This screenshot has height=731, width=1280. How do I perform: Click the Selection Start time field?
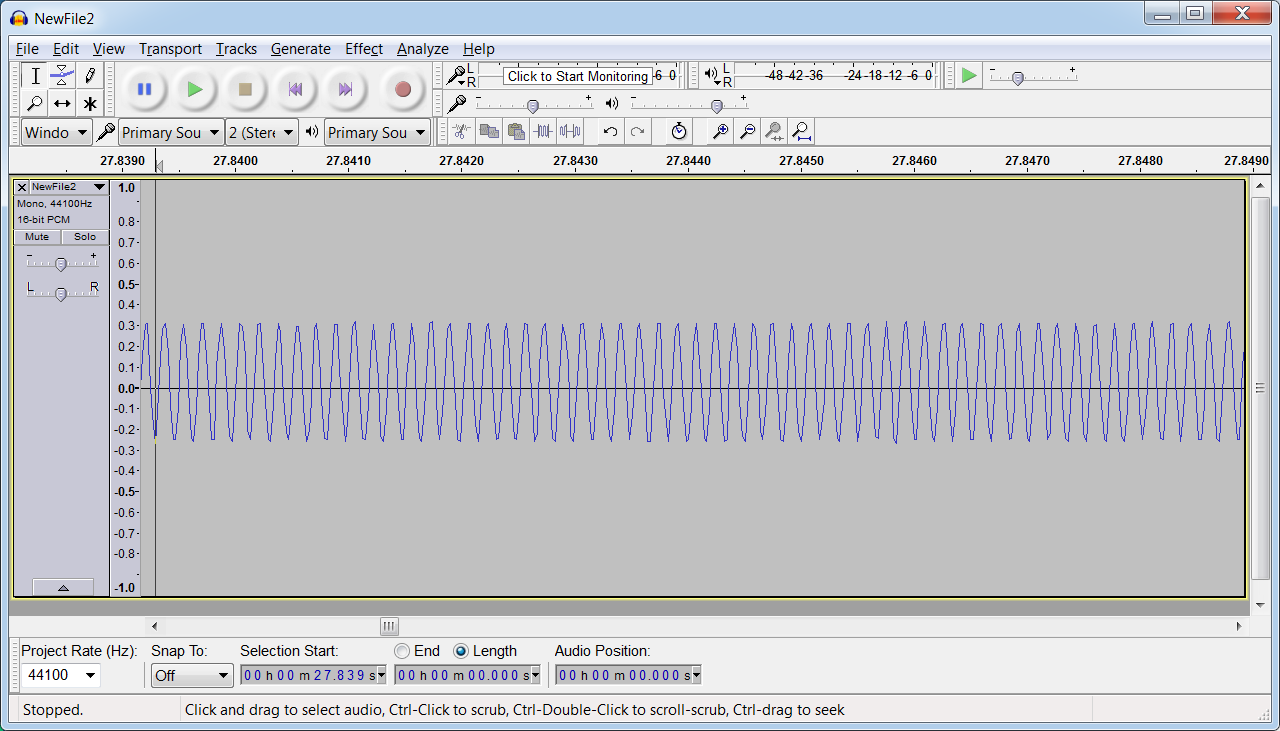click(311, 675)
